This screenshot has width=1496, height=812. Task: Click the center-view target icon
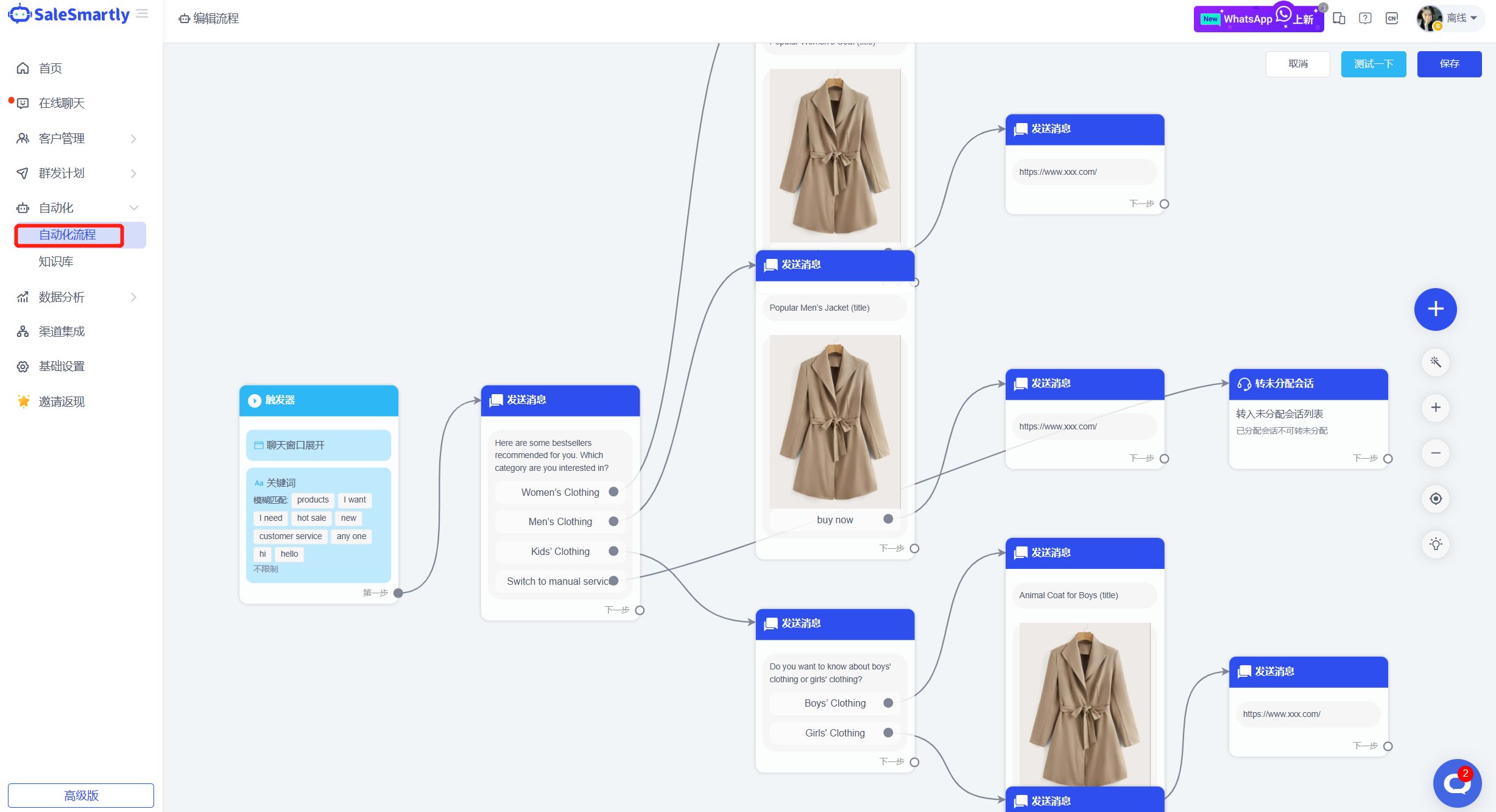(x=1435, y=499)
